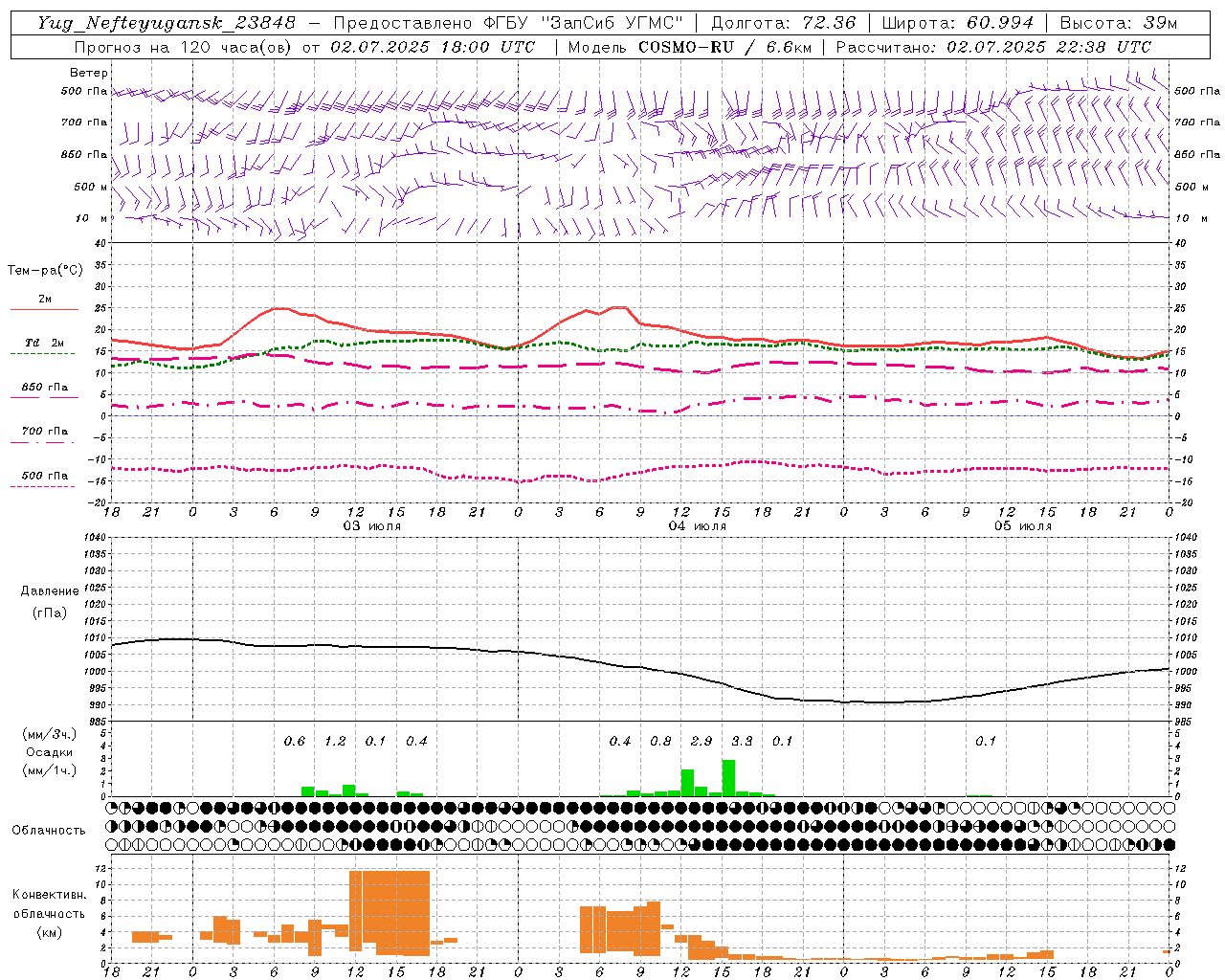
Task: Click "850 гПа" in the temperature legend
Action: tap(45, 388)
